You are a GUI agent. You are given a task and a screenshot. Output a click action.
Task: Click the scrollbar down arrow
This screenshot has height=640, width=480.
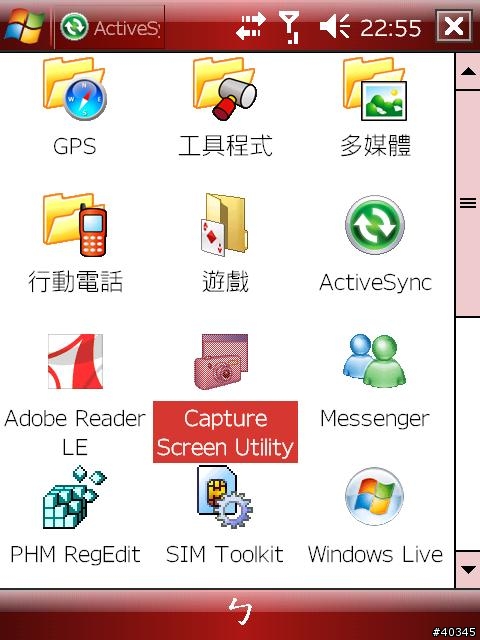(x=468, y=570)
